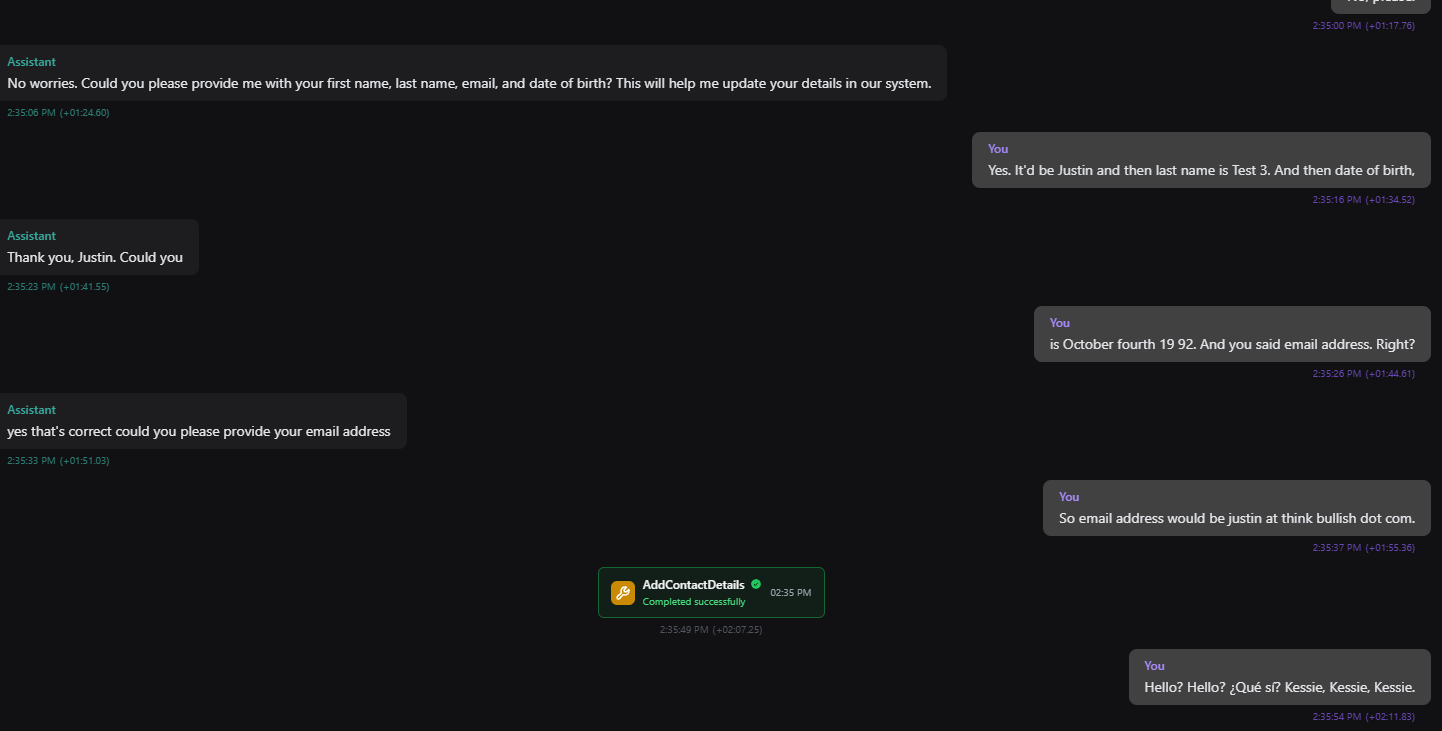The image size is (1442, 731).
Task: Click the 2:35:16 PM (+01:34.52) timestamp
Action: tap(1364, 200)
